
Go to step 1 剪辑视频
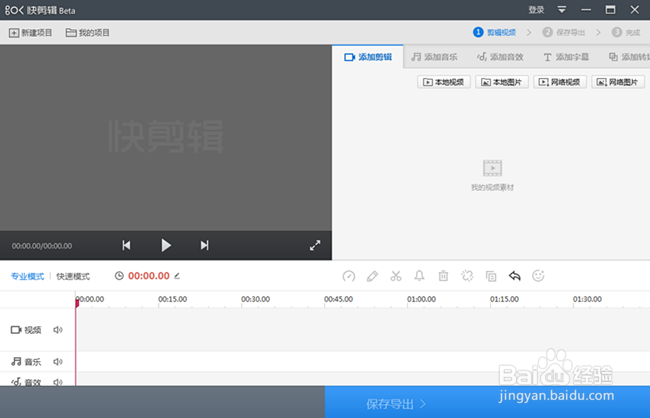coord(495,32)
